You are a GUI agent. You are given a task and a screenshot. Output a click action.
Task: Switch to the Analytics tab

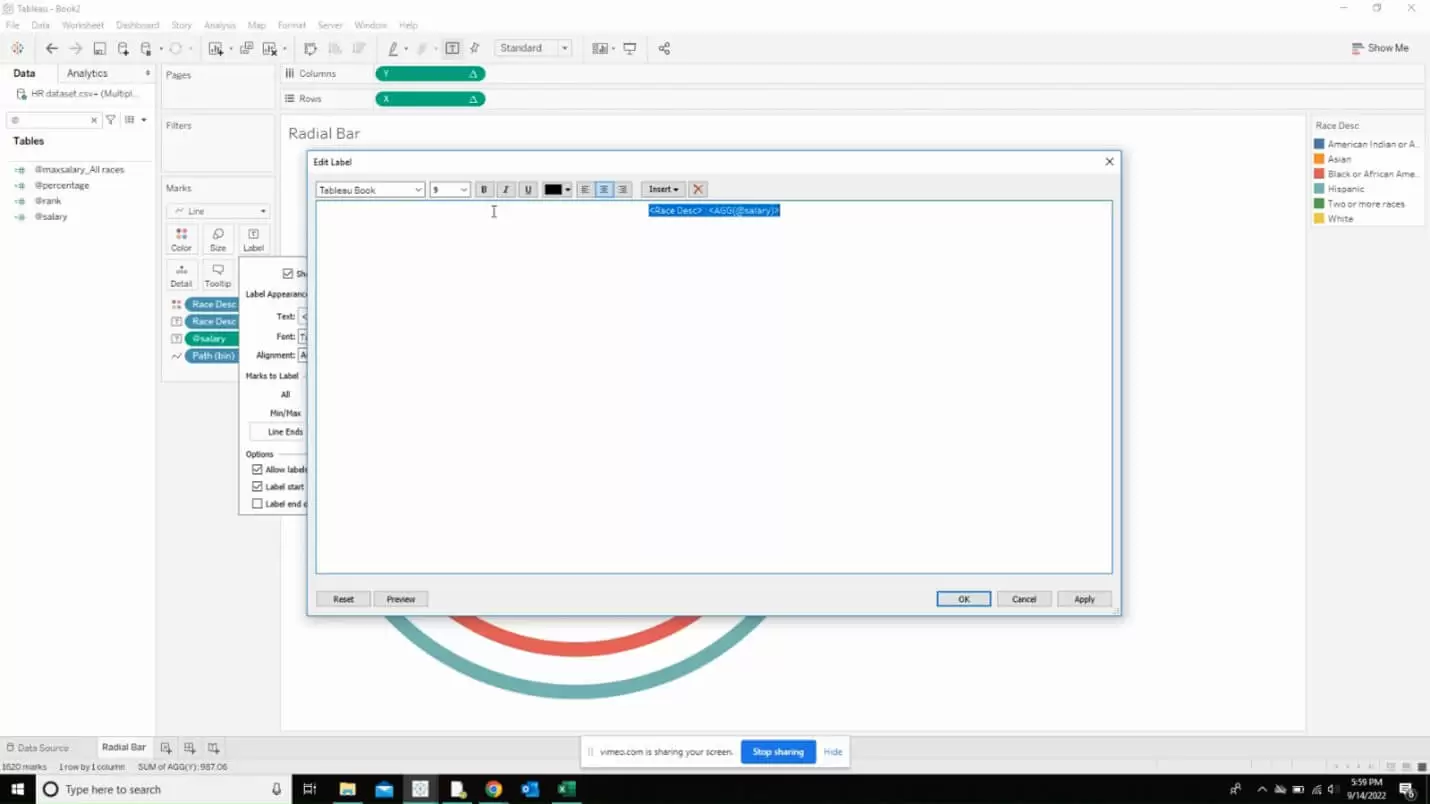[x=87, y=74]
